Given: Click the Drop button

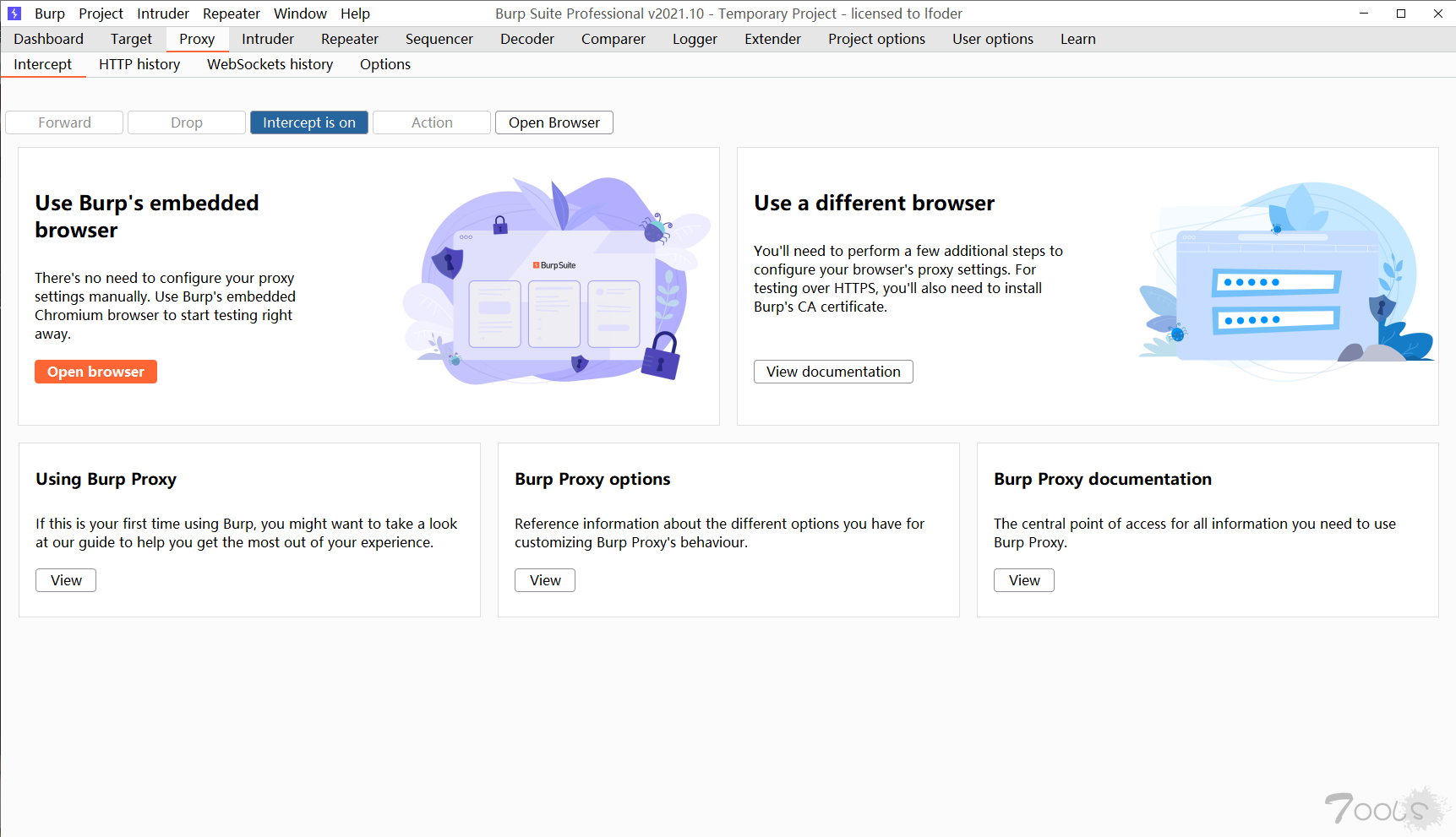Looking at the screenshot, I should (187, 122).
